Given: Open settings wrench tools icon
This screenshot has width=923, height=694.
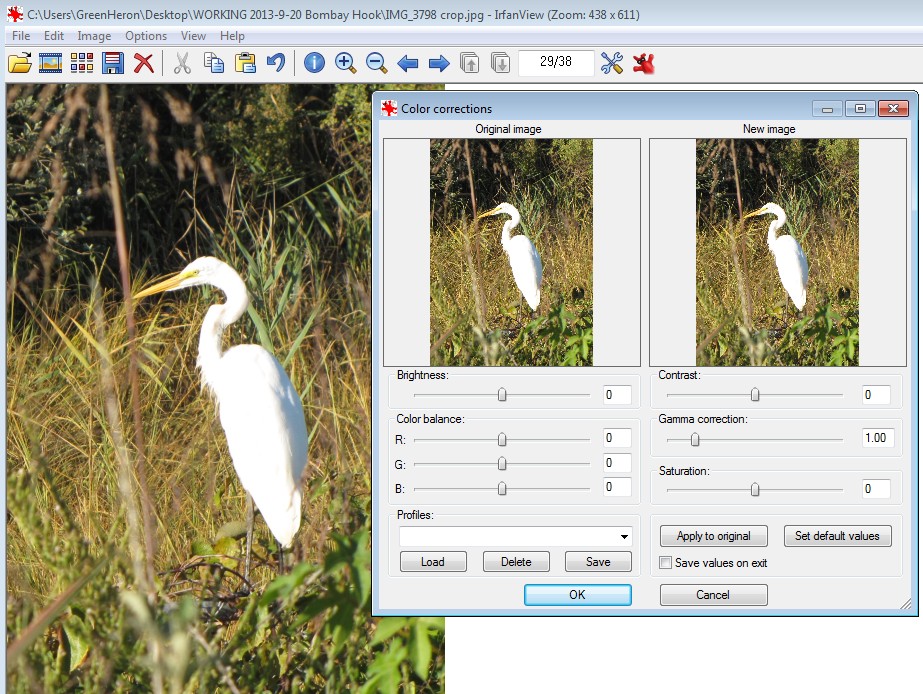Looking at the screenshot, I should tap(612, 63).
